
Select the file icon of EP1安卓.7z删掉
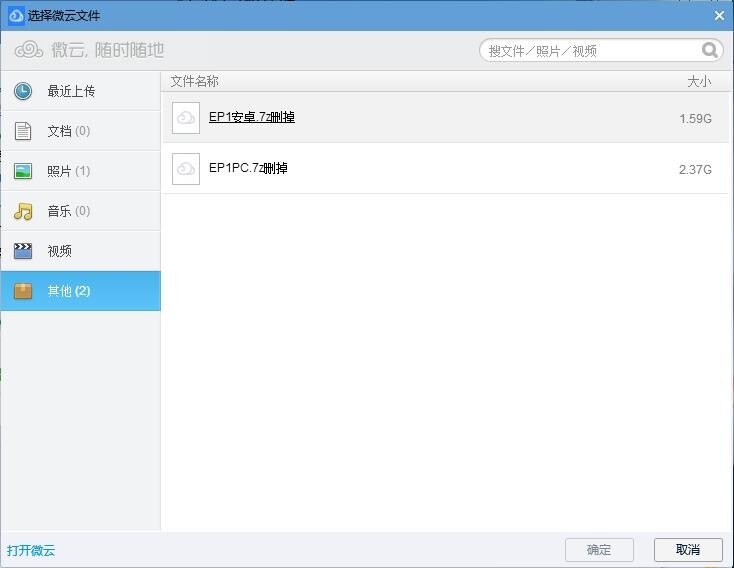click(x=186, y=118)
